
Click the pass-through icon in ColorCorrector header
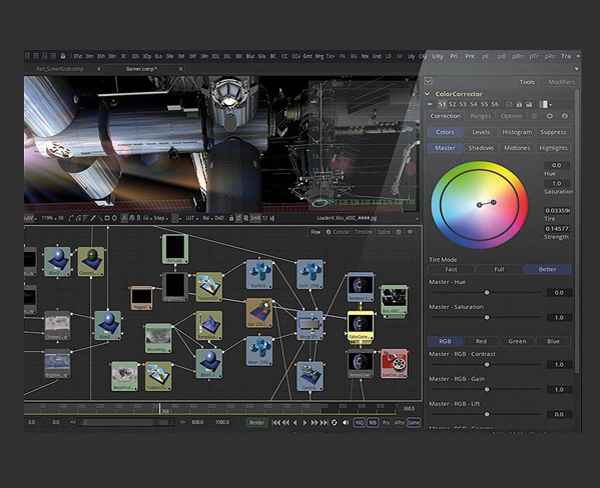coord(509,104)
